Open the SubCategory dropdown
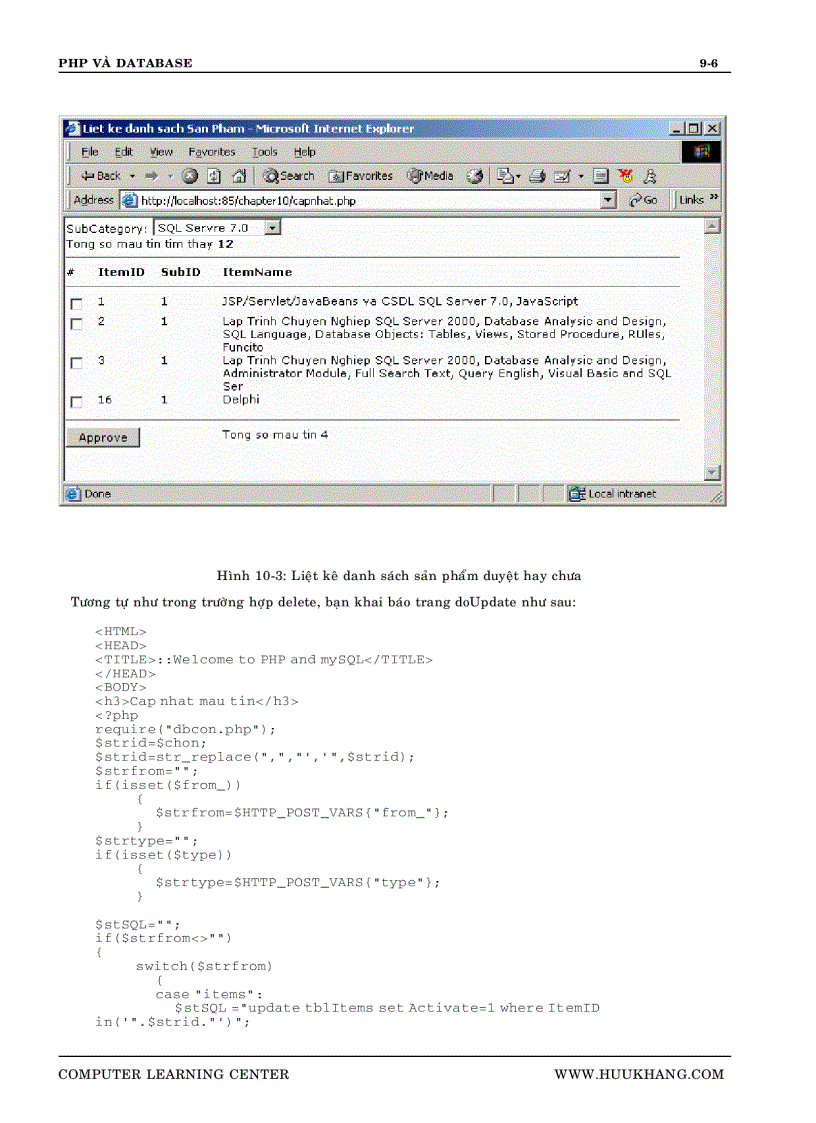 (x=271, y=227)
